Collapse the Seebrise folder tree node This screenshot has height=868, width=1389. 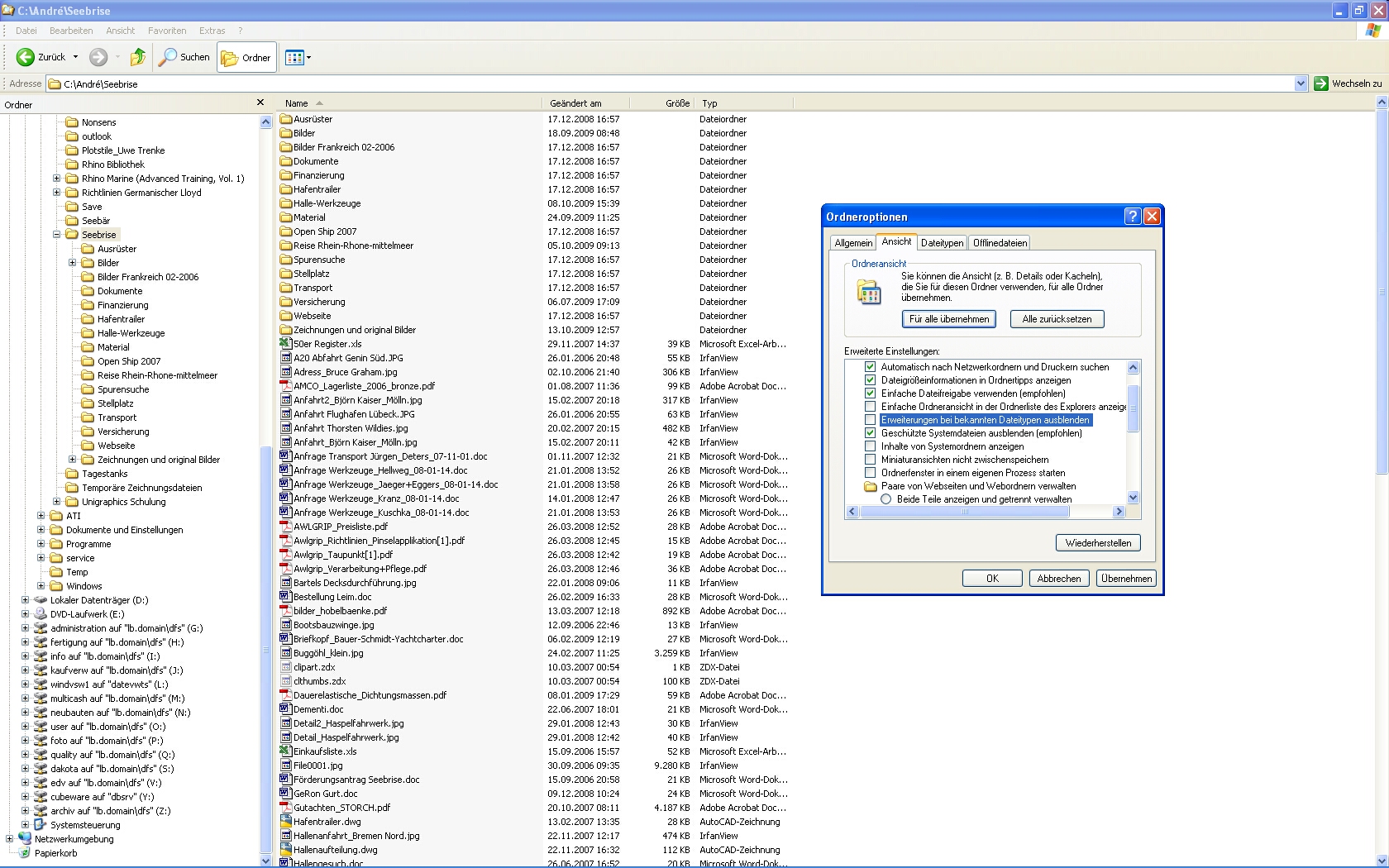coord(57,235)
